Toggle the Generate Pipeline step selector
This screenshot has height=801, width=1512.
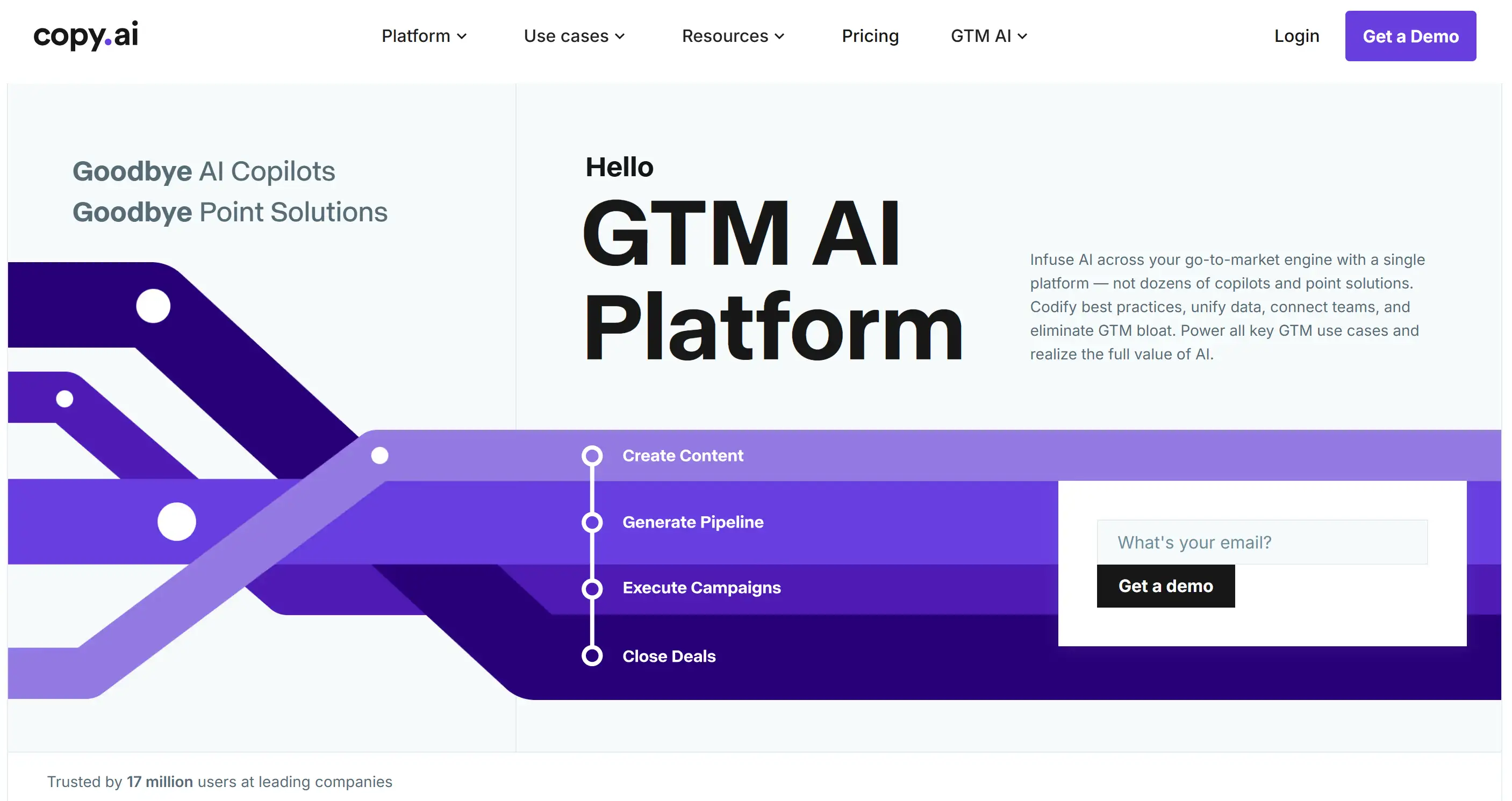pyautogui.click(x=591, y=521)
